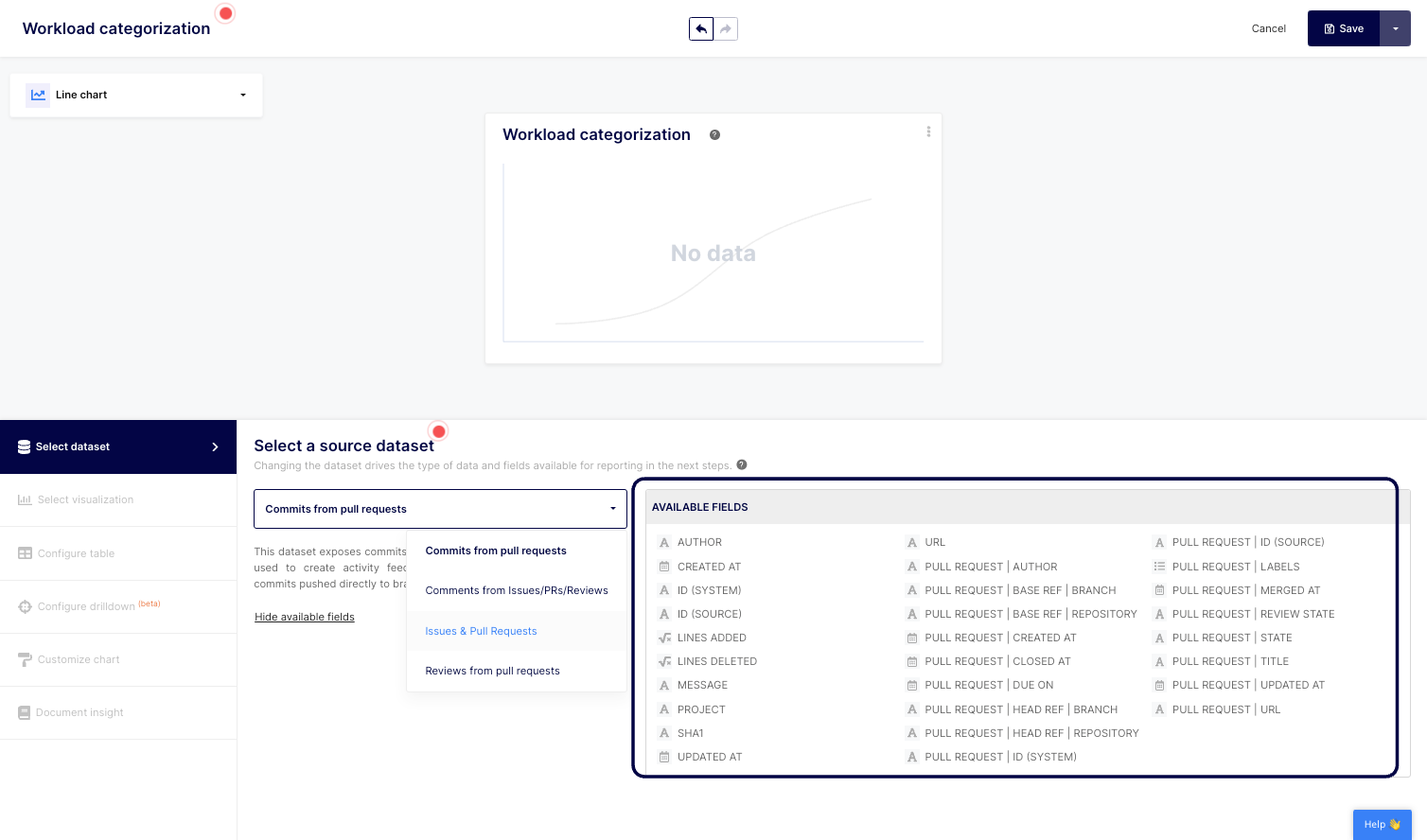Open the Line chart type dropdown

click(x=242, y=95)
